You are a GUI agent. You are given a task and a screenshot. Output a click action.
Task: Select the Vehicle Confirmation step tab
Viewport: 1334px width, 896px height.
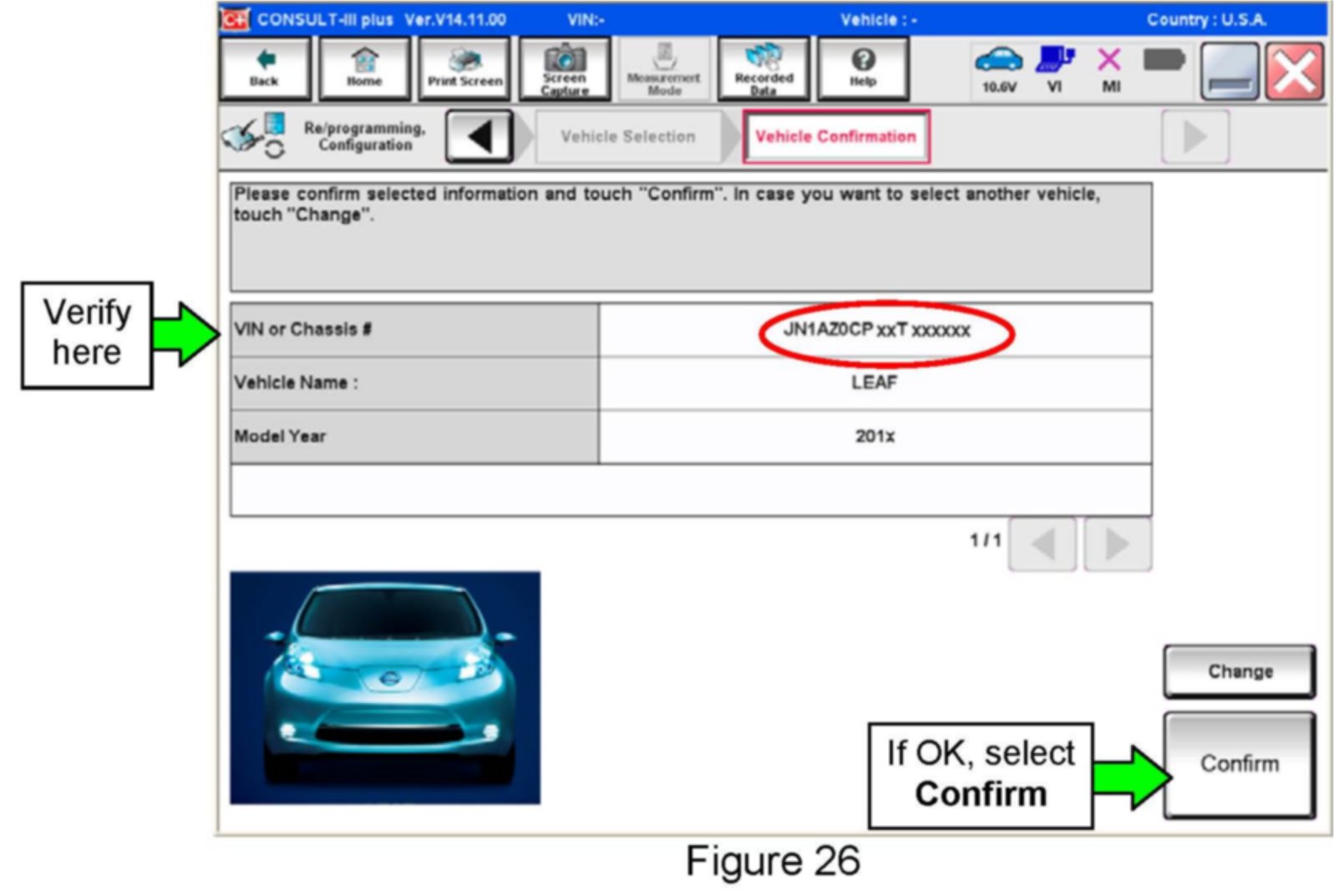click(x=835, y=137)
